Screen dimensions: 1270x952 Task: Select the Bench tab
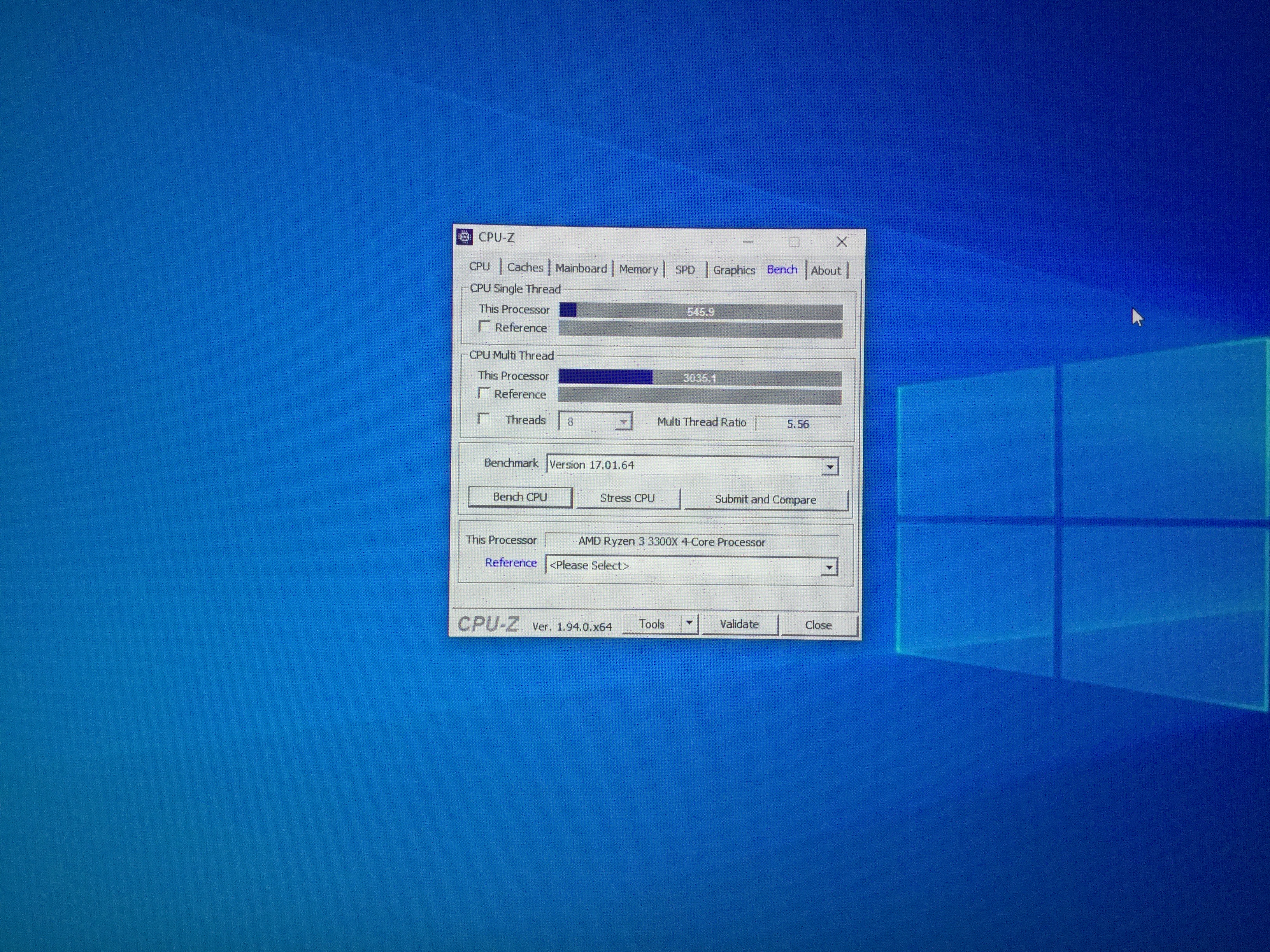tap(782, 270)
